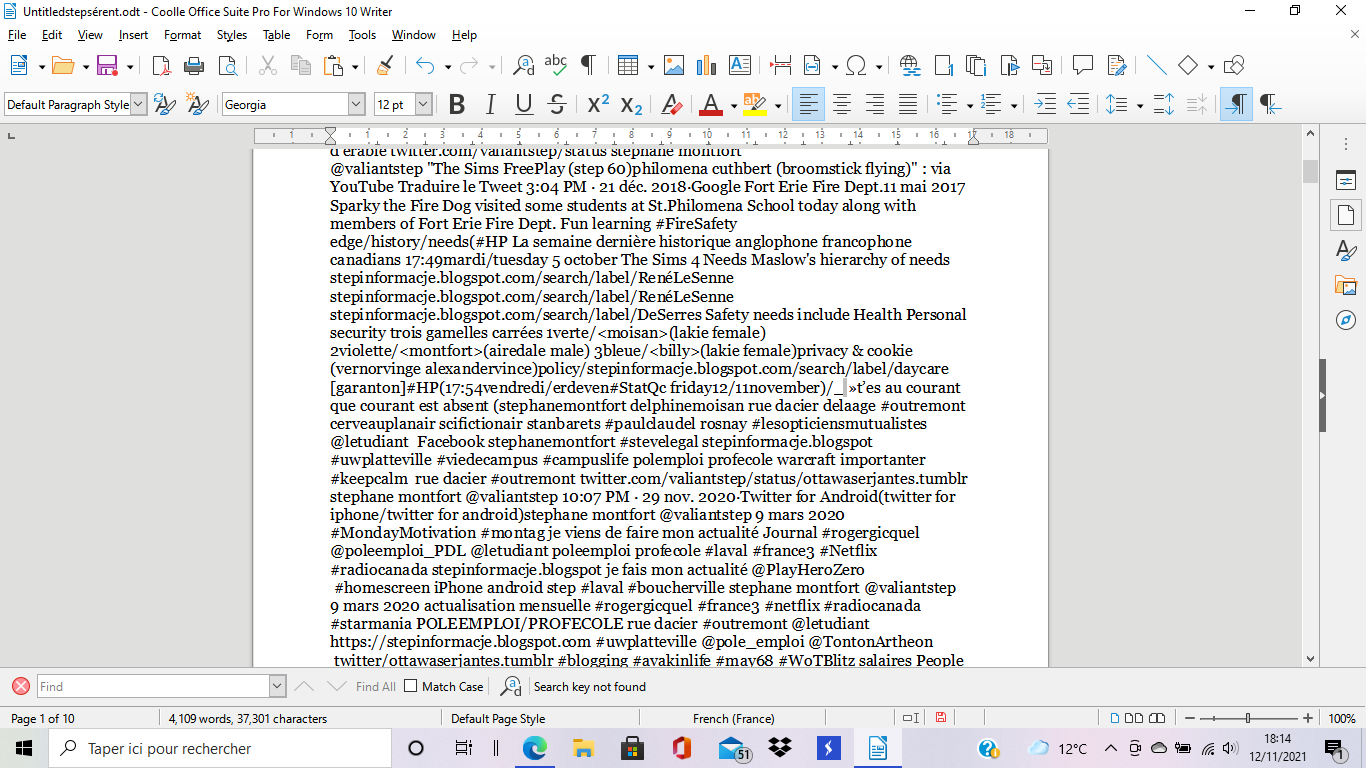Apply the red font color
Viewport: 1366px width, 768px height.
click(x=711, y=104)
